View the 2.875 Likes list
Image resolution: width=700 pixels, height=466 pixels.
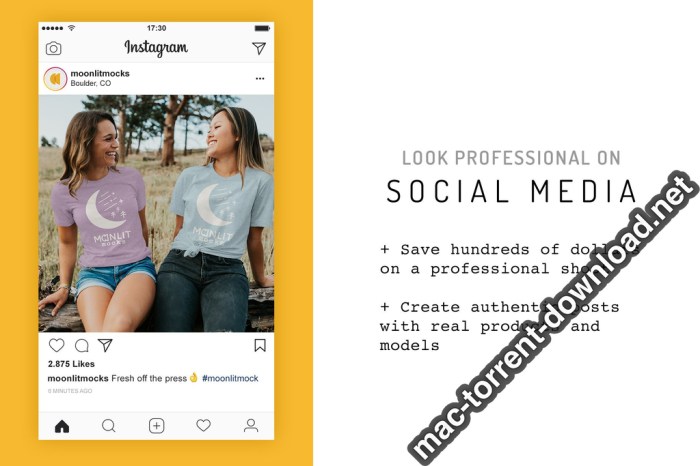click(71, 364)
